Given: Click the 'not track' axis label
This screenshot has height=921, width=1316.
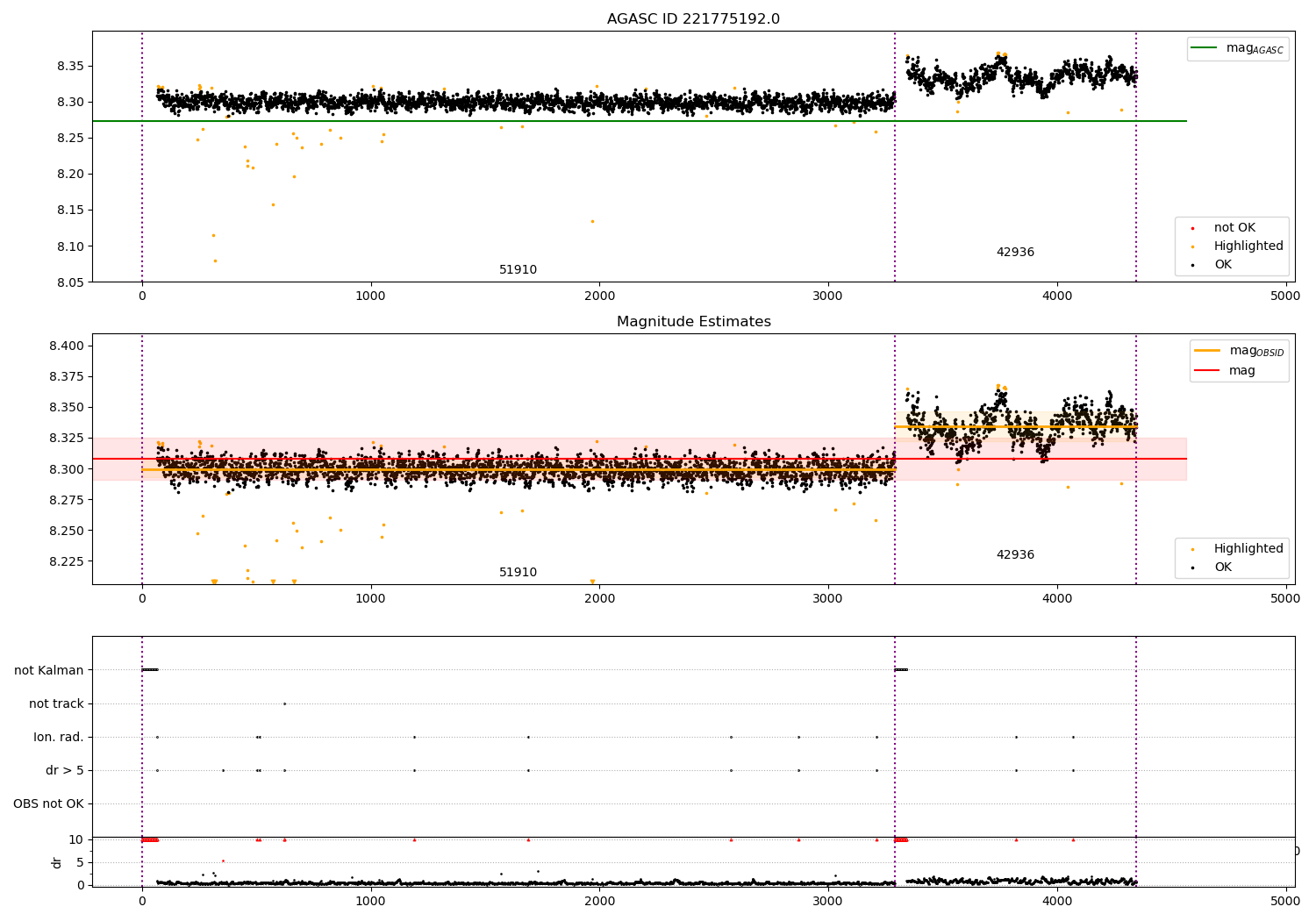Looking at the screenshot, I should click(x=56, y=703).
